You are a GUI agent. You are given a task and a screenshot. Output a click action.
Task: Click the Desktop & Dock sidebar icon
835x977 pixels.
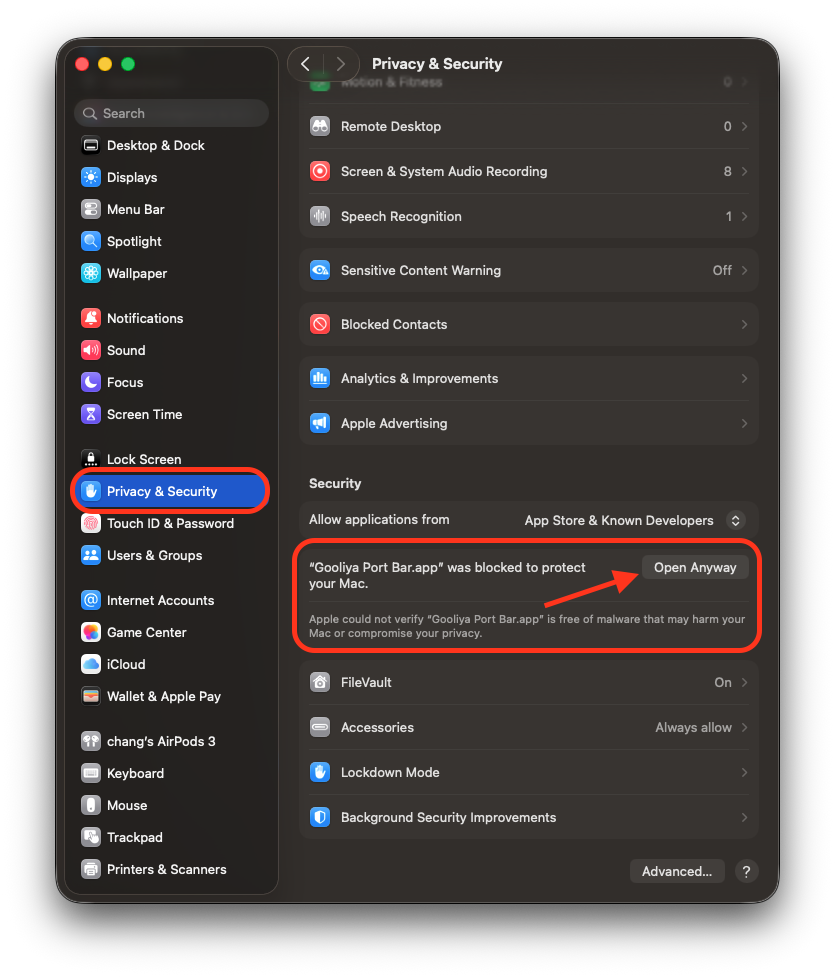click(x=91, y=145)
